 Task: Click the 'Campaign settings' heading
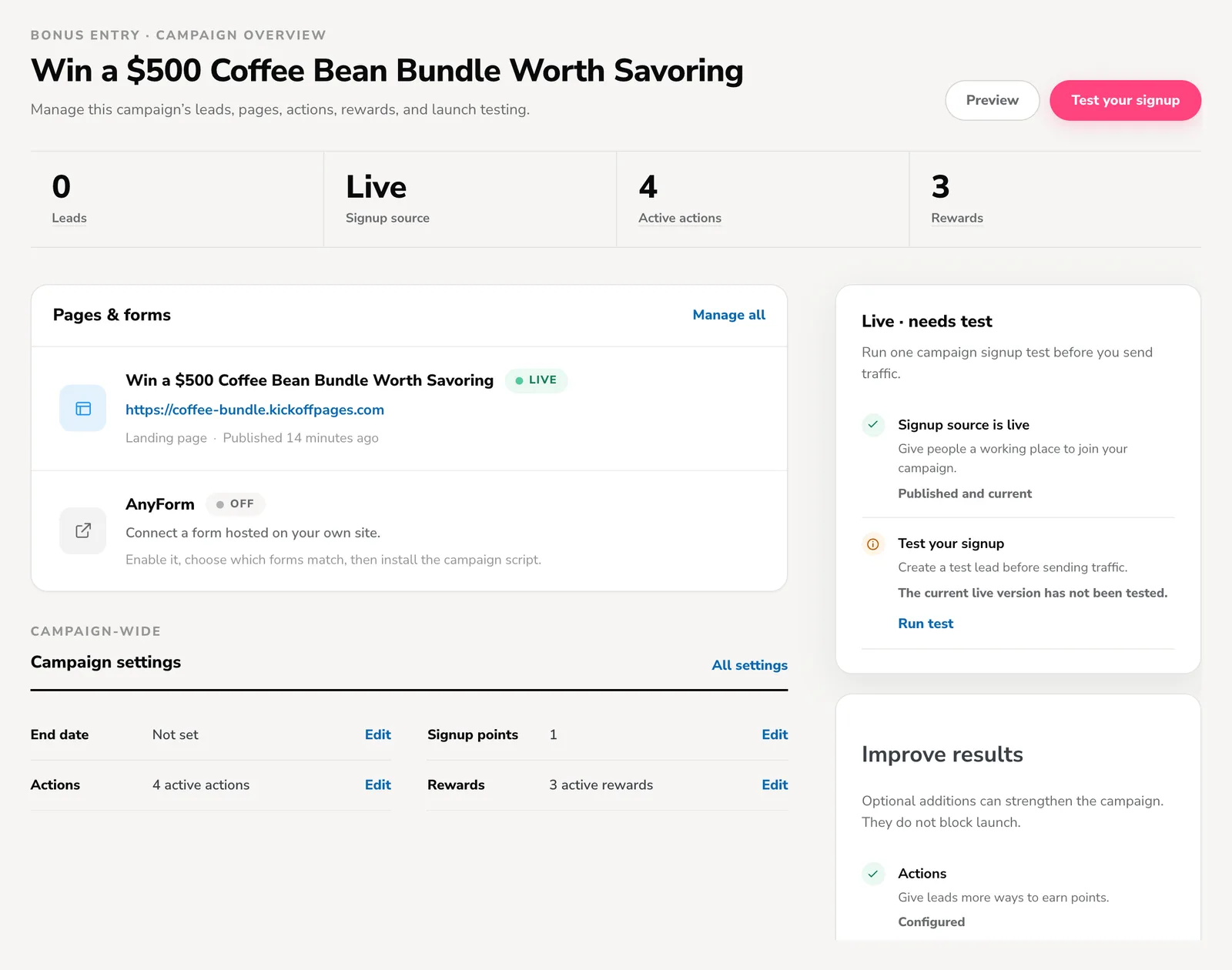pos(105,662)
